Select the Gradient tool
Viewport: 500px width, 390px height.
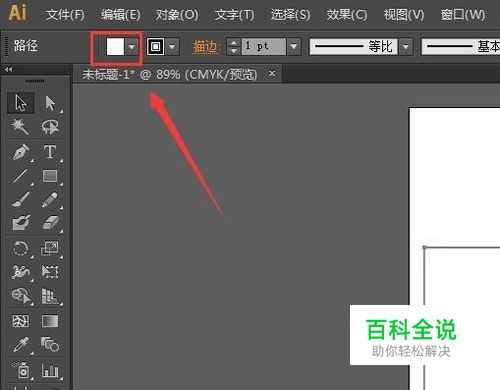[50, 321]
